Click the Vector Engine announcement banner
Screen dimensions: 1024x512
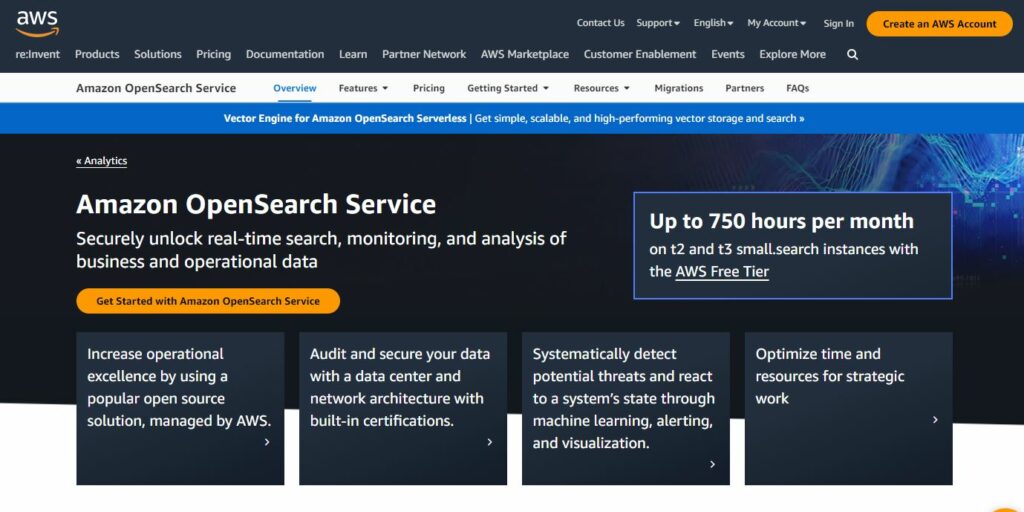click(513, 118)
